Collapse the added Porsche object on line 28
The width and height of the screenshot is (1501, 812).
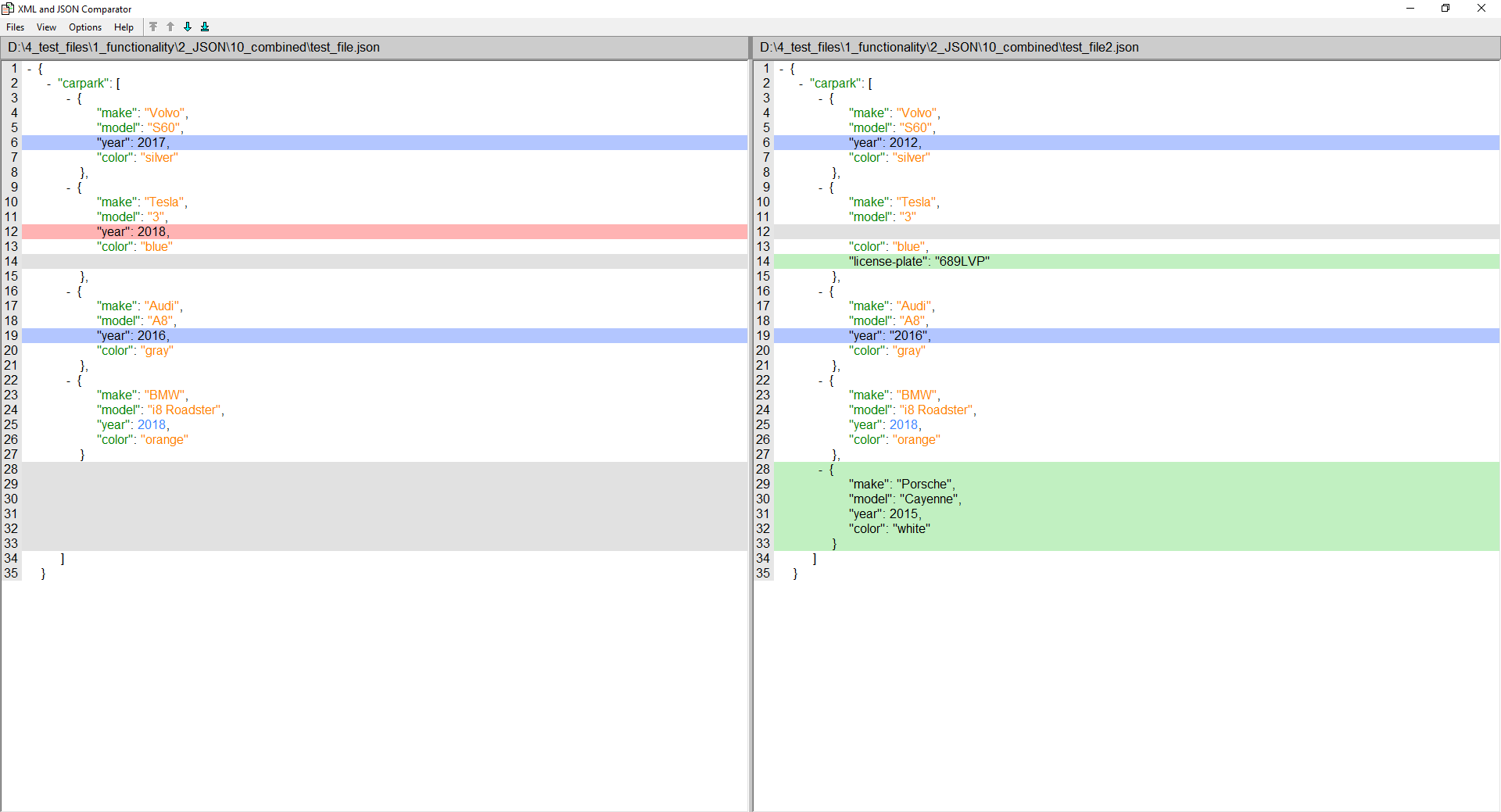tap(821, 470)
